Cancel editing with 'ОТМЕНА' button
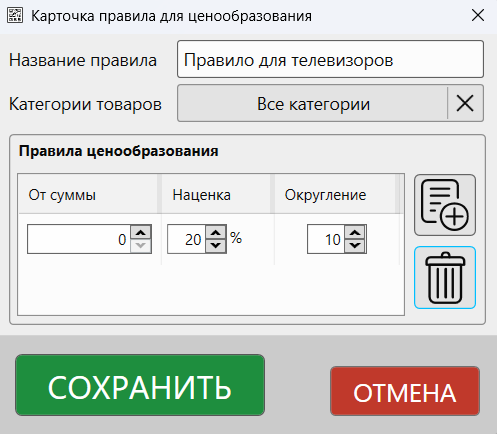Image resolution: width=497 pixels, height=434 pixels. click(x=405, y=391)
